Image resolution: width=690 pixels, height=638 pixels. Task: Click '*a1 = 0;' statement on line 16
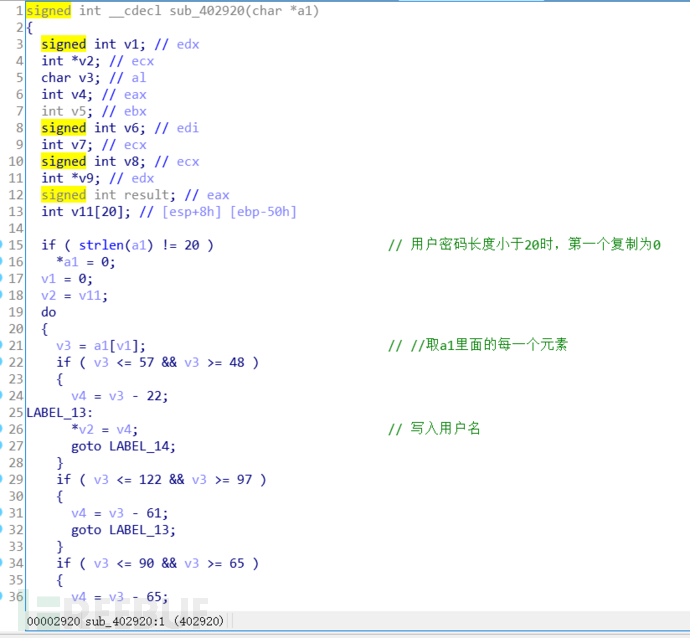86,262
